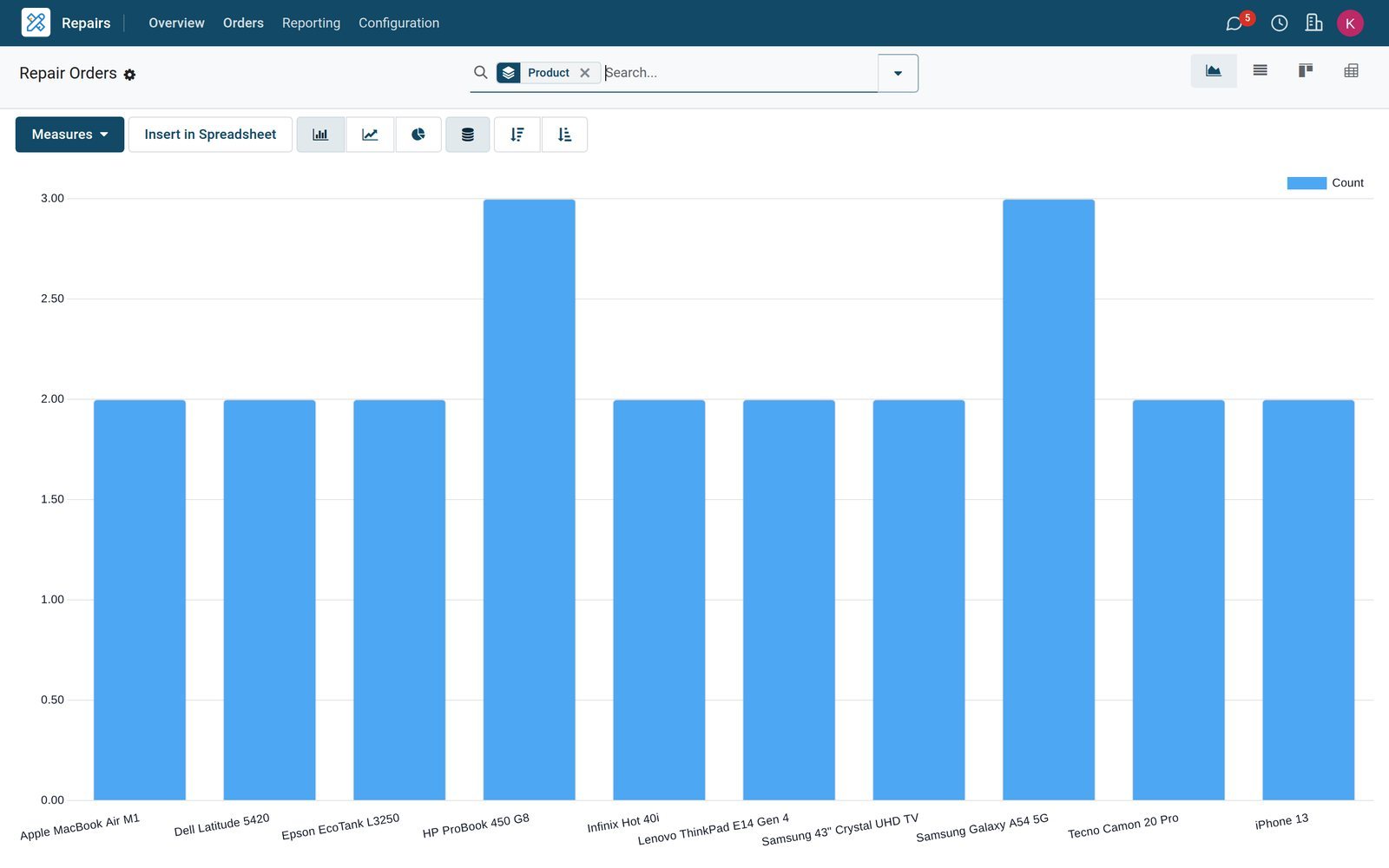The image size is (1389, 868).
Task: Click the Repair Orders breadcrumb title
Action: (68, 73)
